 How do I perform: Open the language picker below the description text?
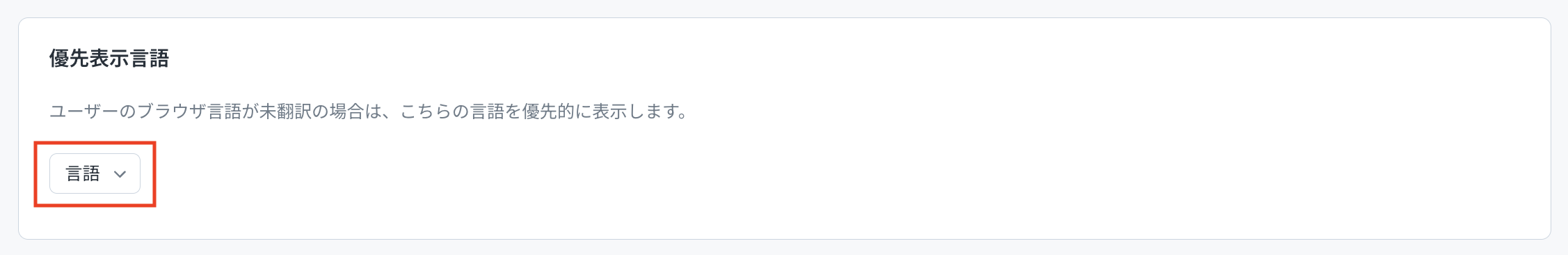coord(95,173)
